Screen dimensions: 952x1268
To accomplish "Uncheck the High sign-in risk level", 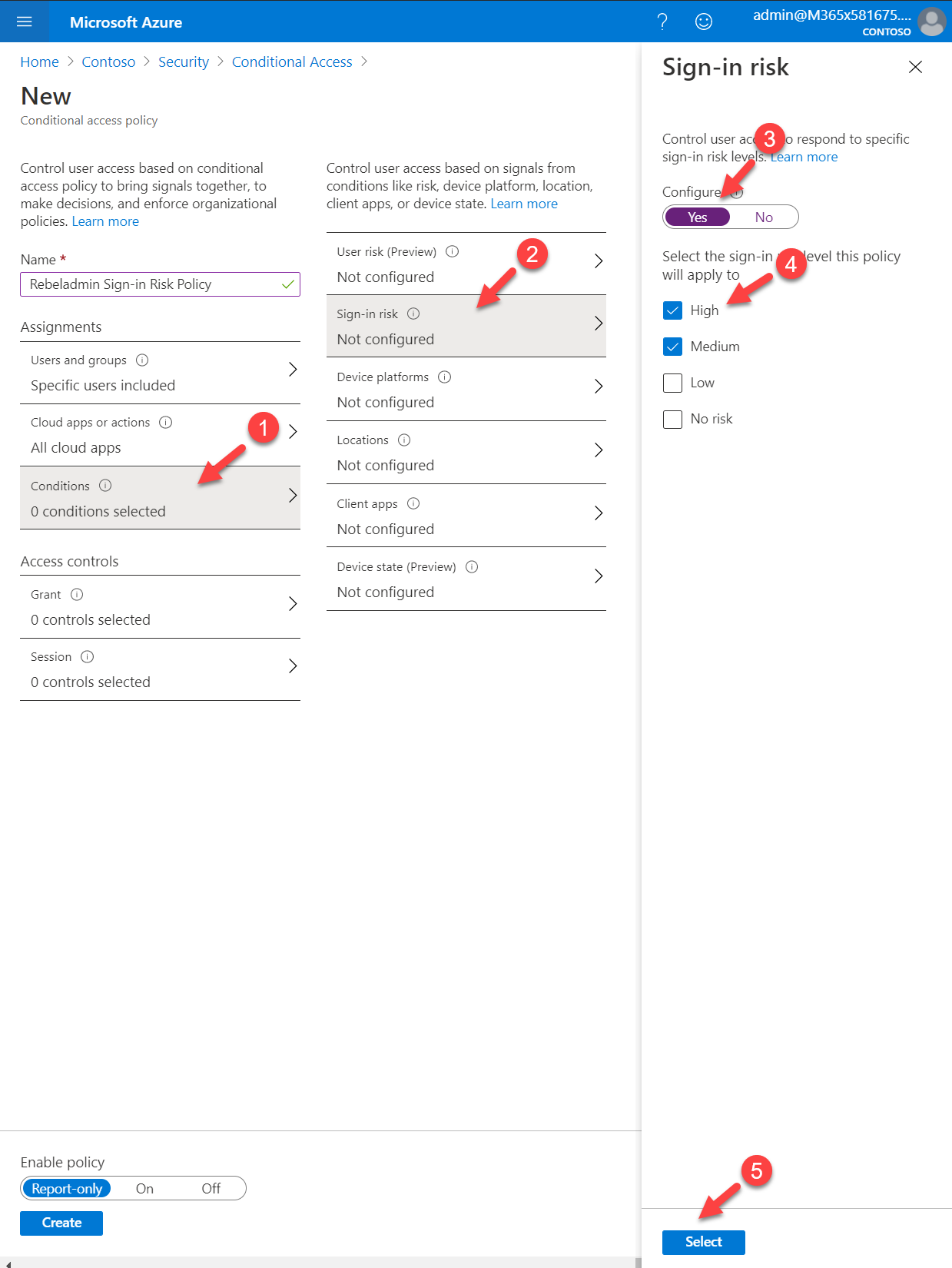I will point(672,310).
